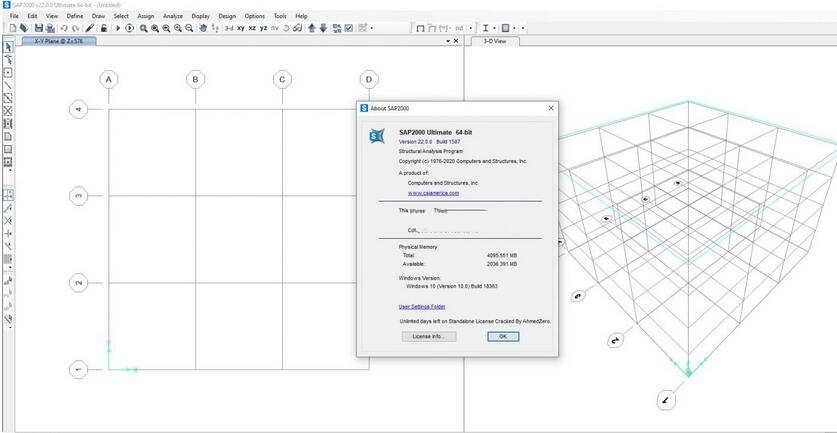
Task: Toggle the model lock padlock icon
Action: point(104,28)
